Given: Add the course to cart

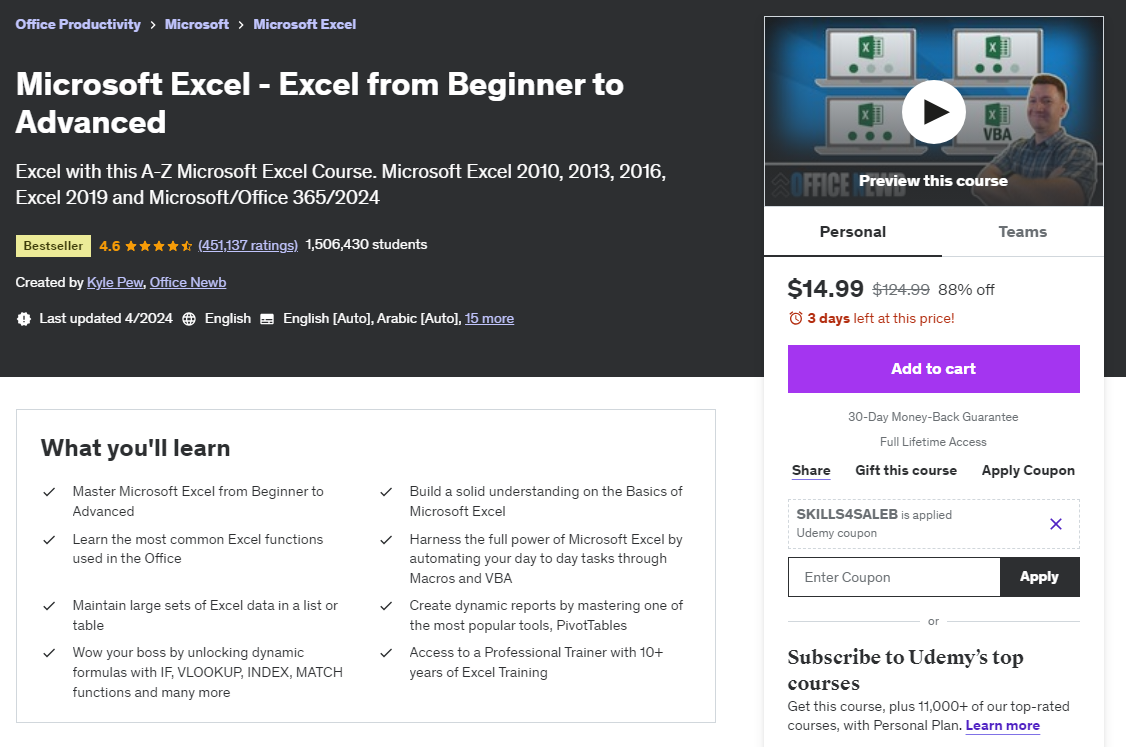Looking at the screenshot, I should (933, 369).
